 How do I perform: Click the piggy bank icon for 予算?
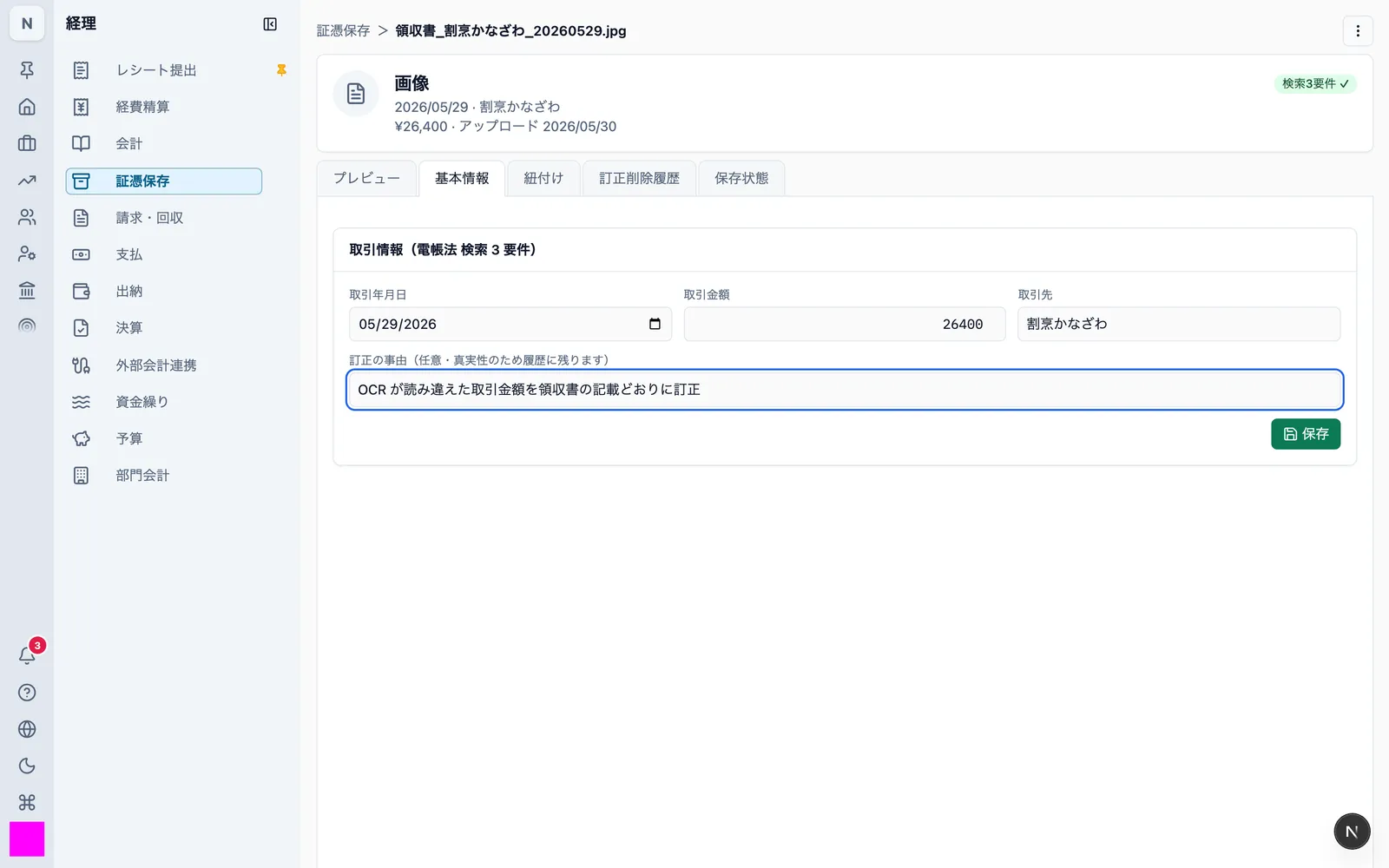click(x=81, y=438)
